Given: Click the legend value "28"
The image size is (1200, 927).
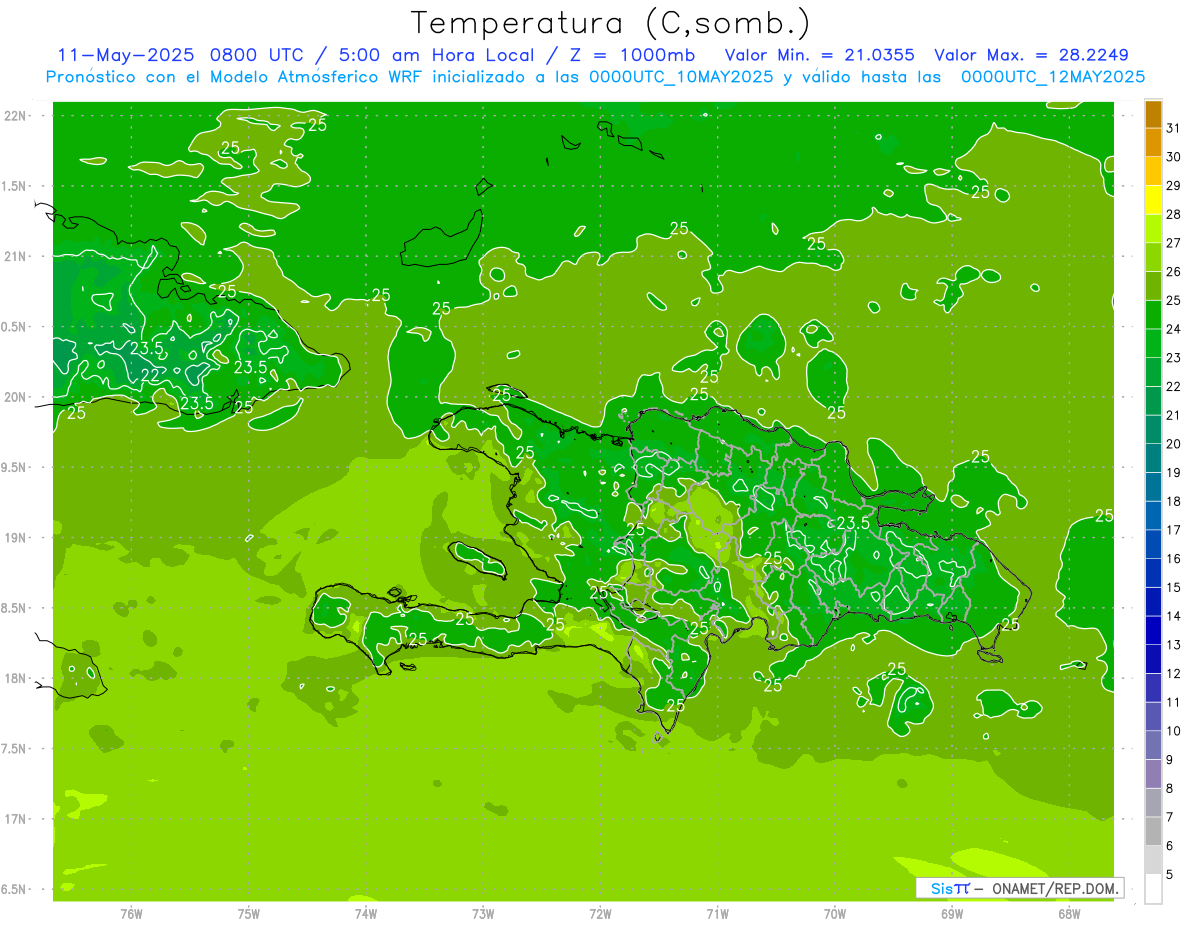Looking at the screenshot, I should (1174, 214).
